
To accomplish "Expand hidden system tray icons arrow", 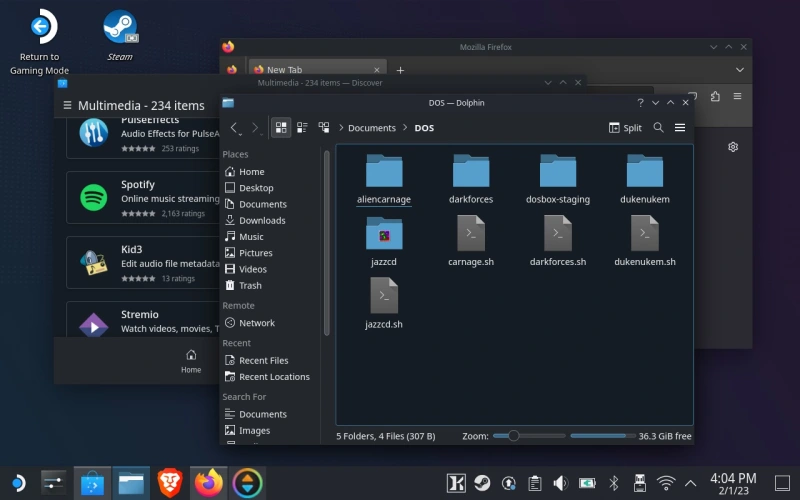I will click(x=690, y=484).
